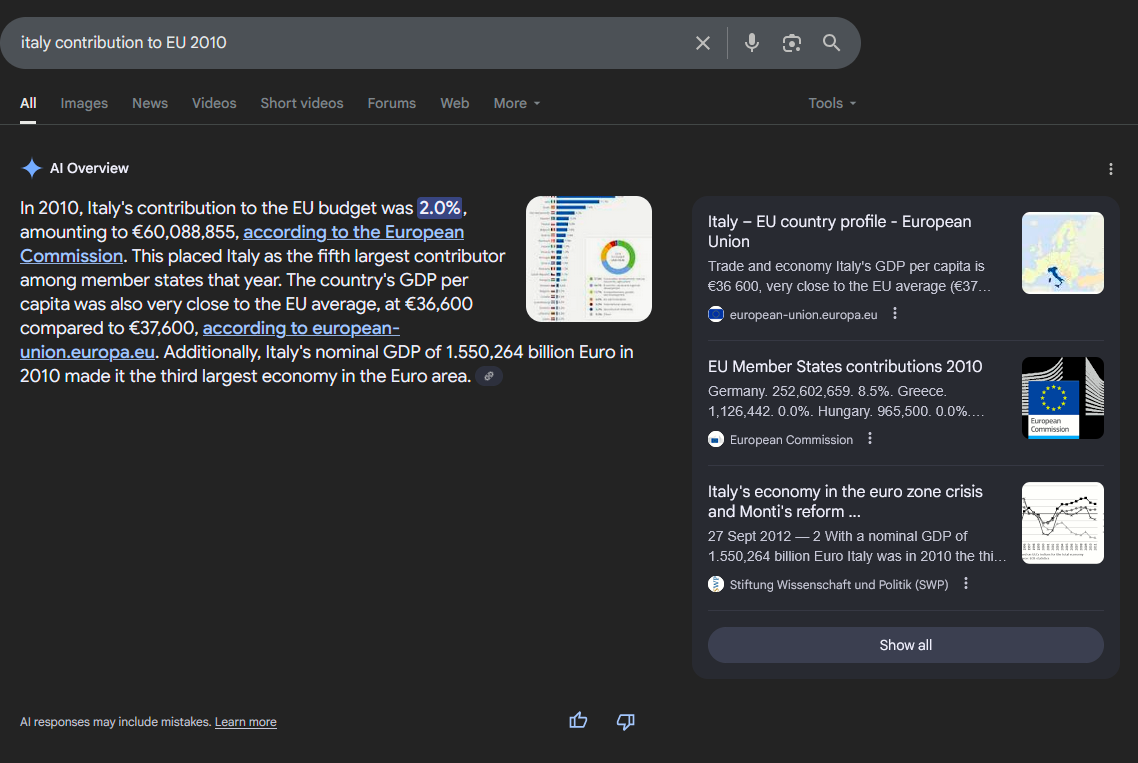The width and height of the screenshot is (1138, 763).
Task: Select the All tab
Action: [x=28, y=103]
